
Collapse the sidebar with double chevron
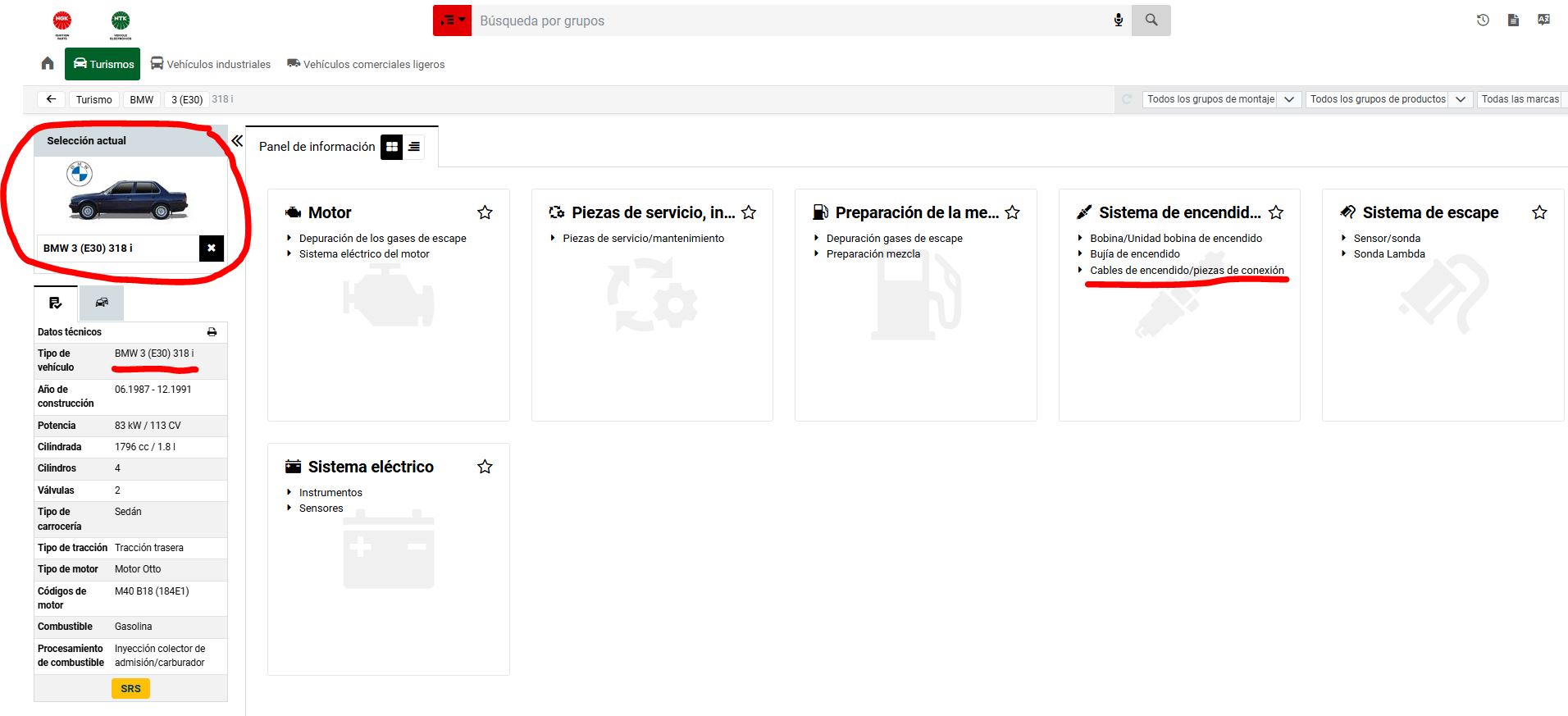tap(237, 141)
